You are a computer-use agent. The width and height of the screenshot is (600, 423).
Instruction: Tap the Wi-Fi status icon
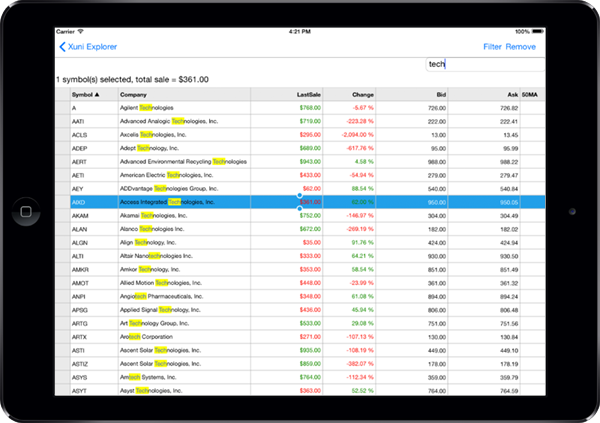[81, 31]
